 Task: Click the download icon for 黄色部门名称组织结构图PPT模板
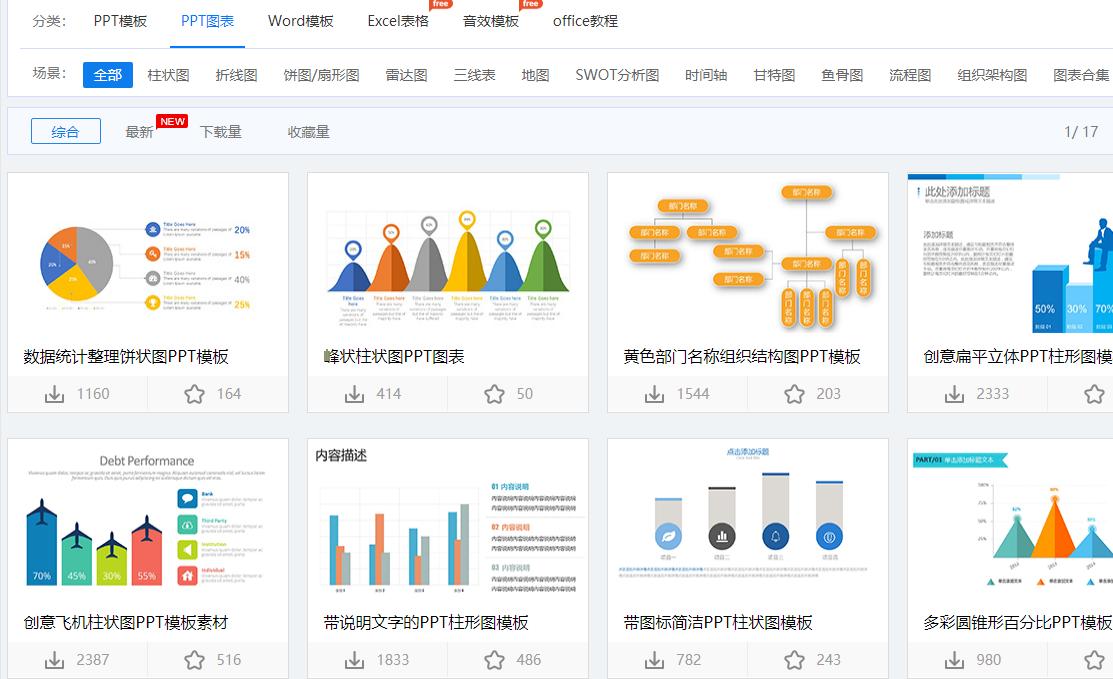click(x=654, y=393)
